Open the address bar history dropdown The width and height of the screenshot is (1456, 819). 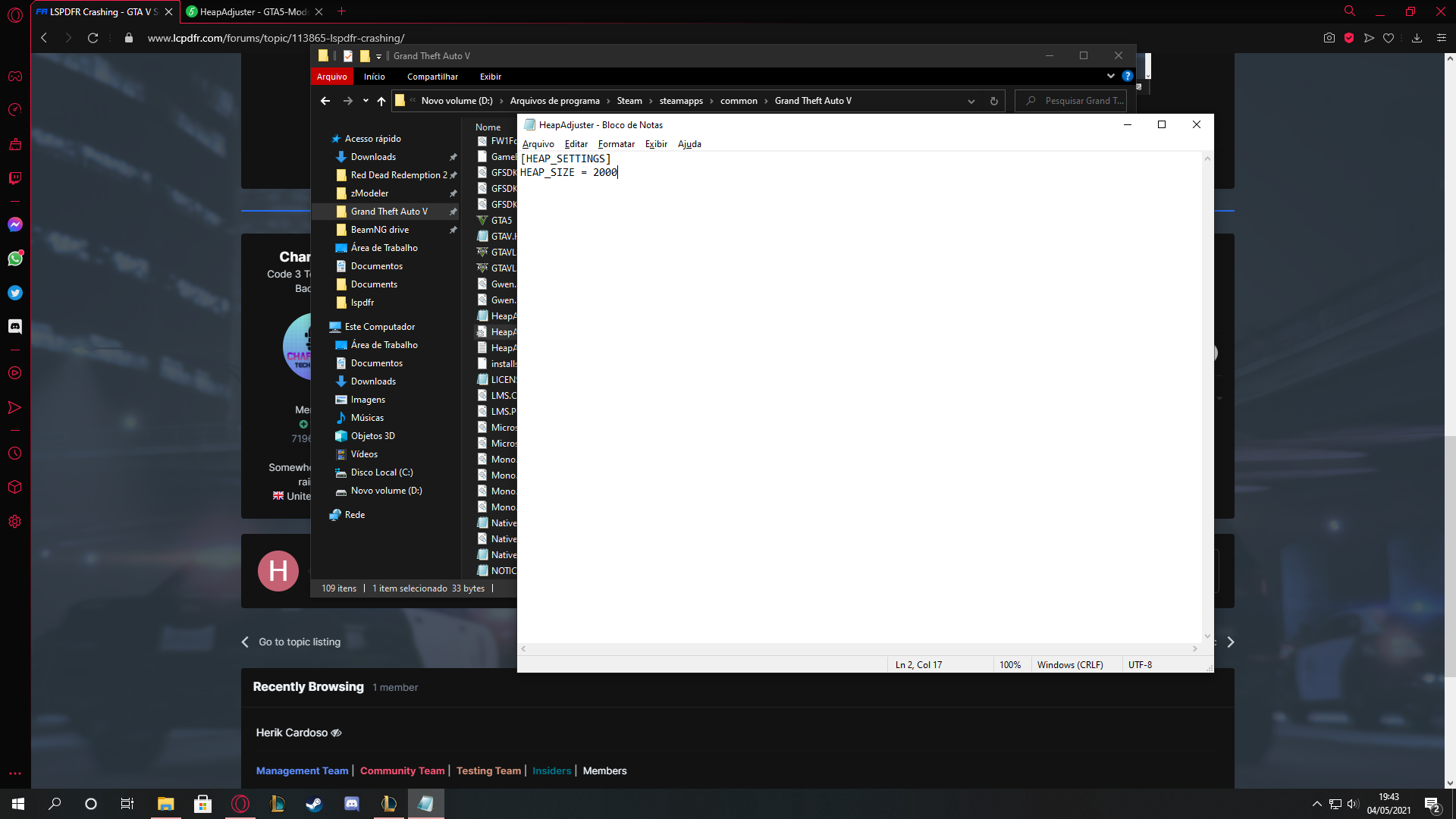click(x=971, y=101)
